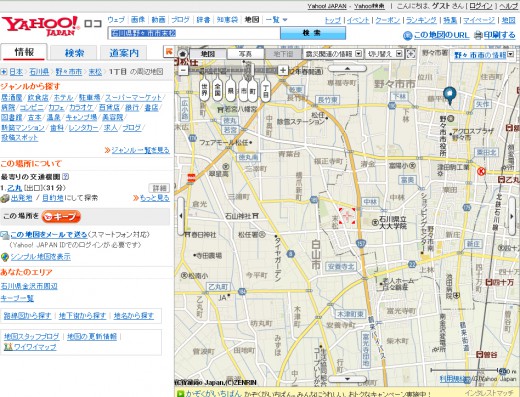Click the Yahoo! JAPAN logo
Screen dimensions: 520x397
(x=41, y=26)
